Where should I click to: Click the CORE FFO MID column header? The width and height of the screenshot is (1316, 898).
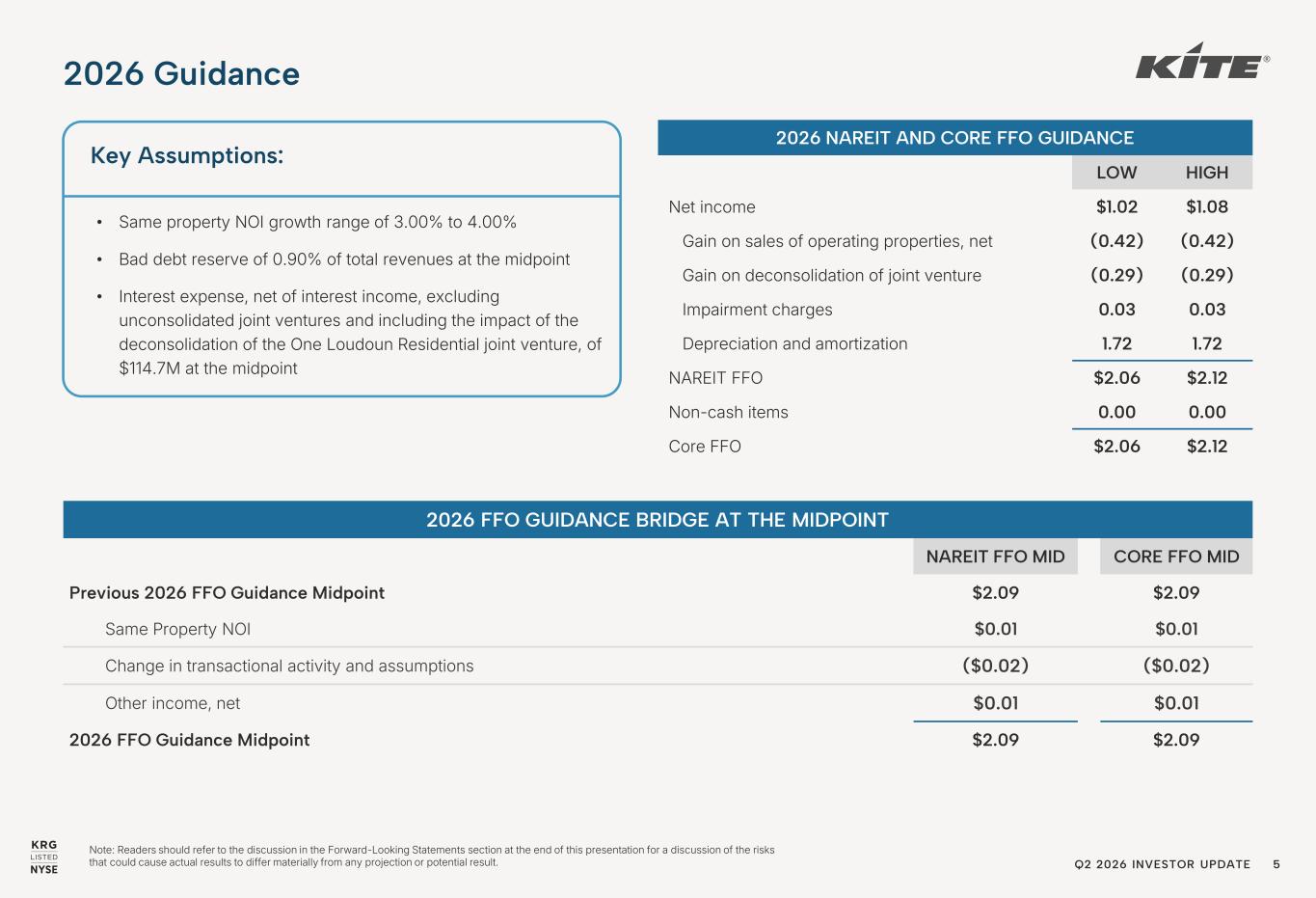(1176, 557)
